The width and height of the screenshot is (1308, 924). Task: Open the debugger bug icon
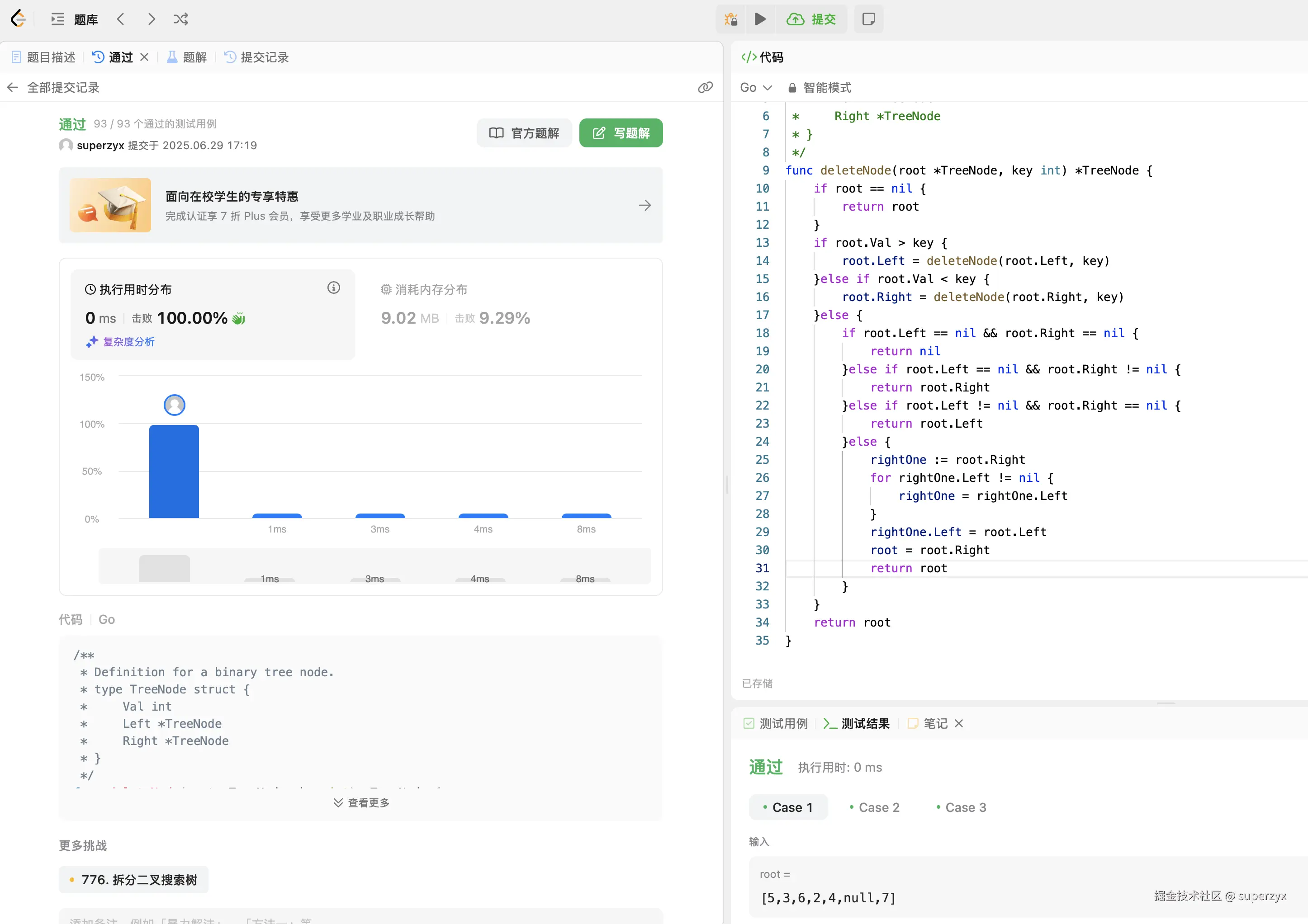coord(731,19)
